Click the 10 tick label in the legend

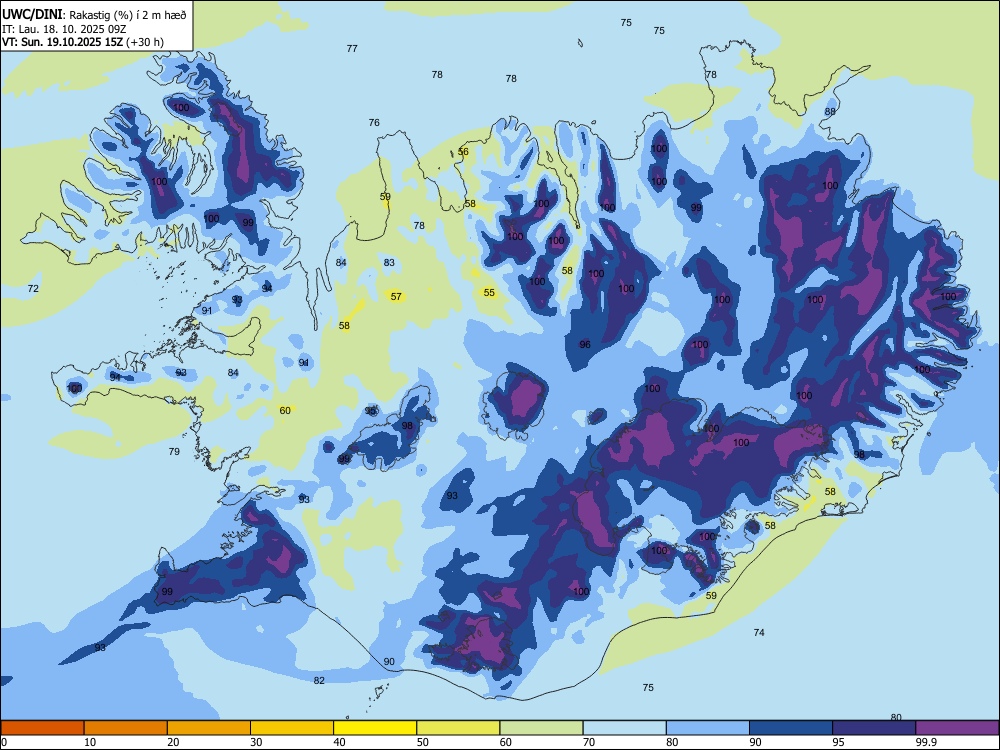[91, 742]
